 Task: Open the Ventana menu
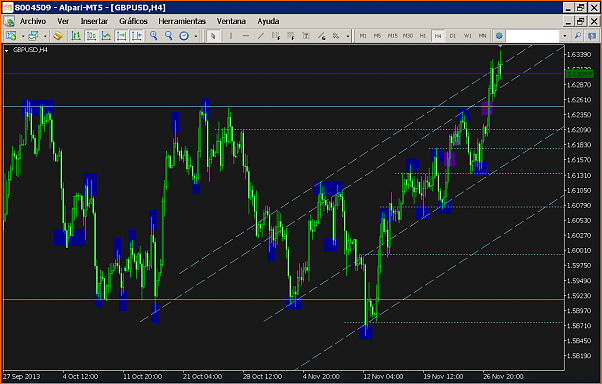click(x=231, y=21)
